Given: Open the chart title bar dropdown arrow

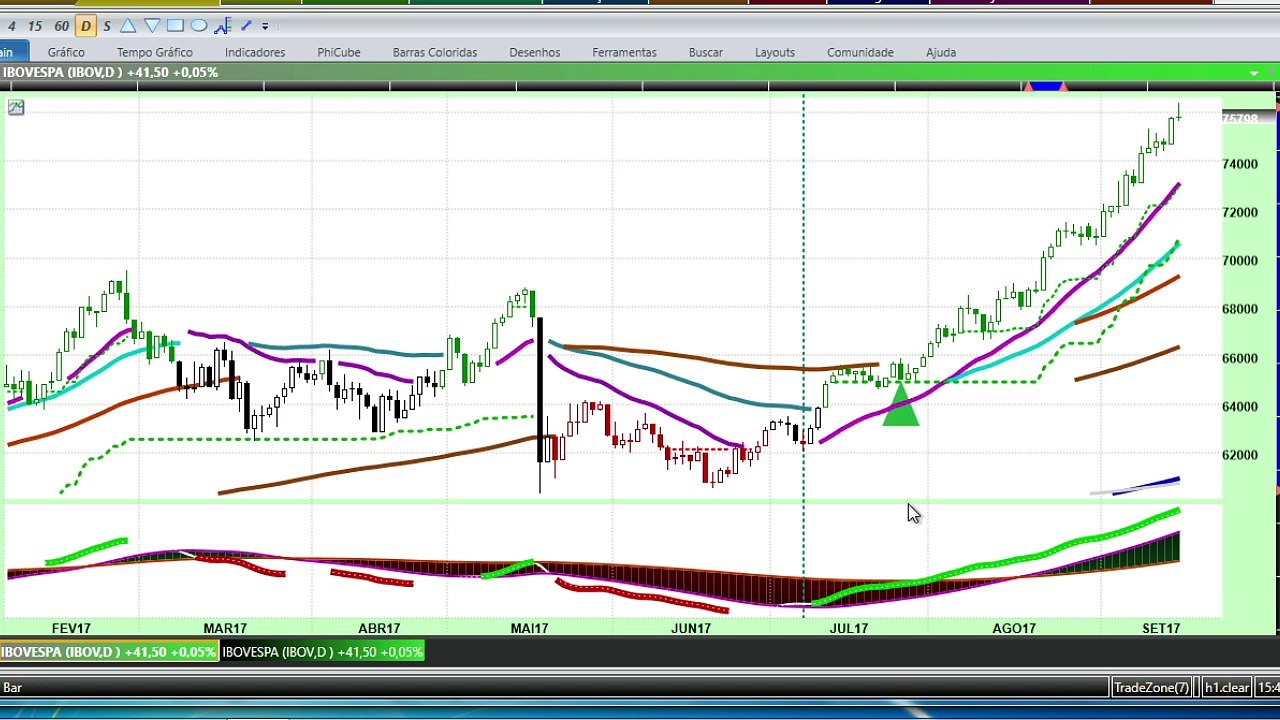Looking at the screenshot, I should pyautogui.click(x=1254, y=73).
